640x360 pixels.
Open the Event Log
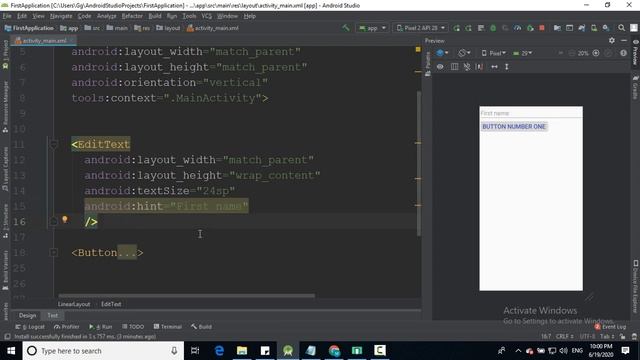[x=611, y=327]
